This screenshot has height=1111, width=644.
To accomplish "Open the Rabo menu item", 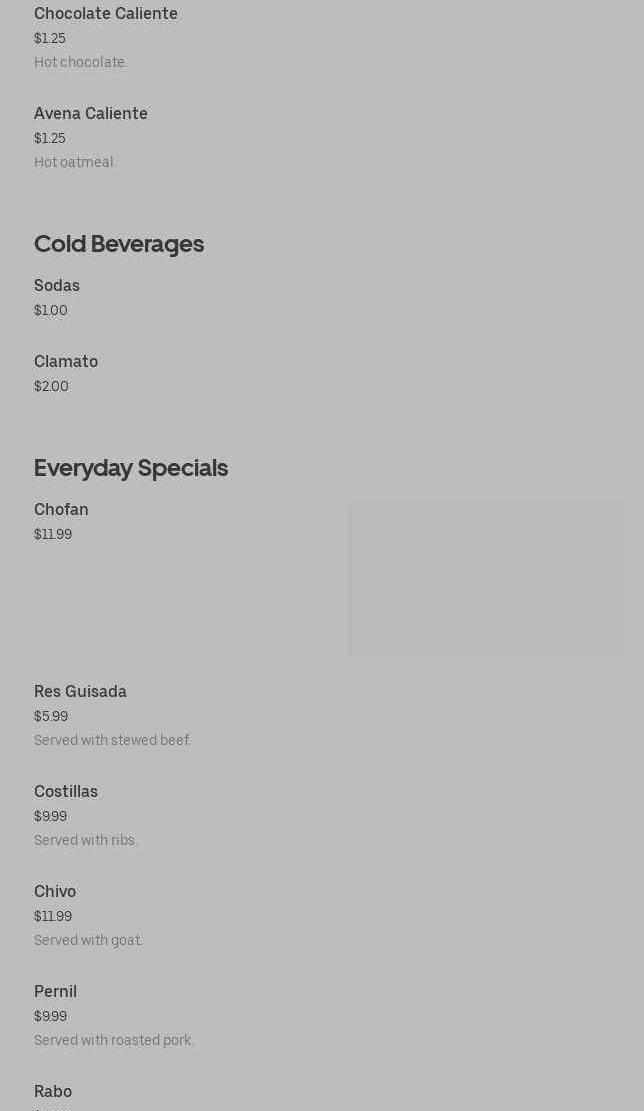I will coord(53,1091).
